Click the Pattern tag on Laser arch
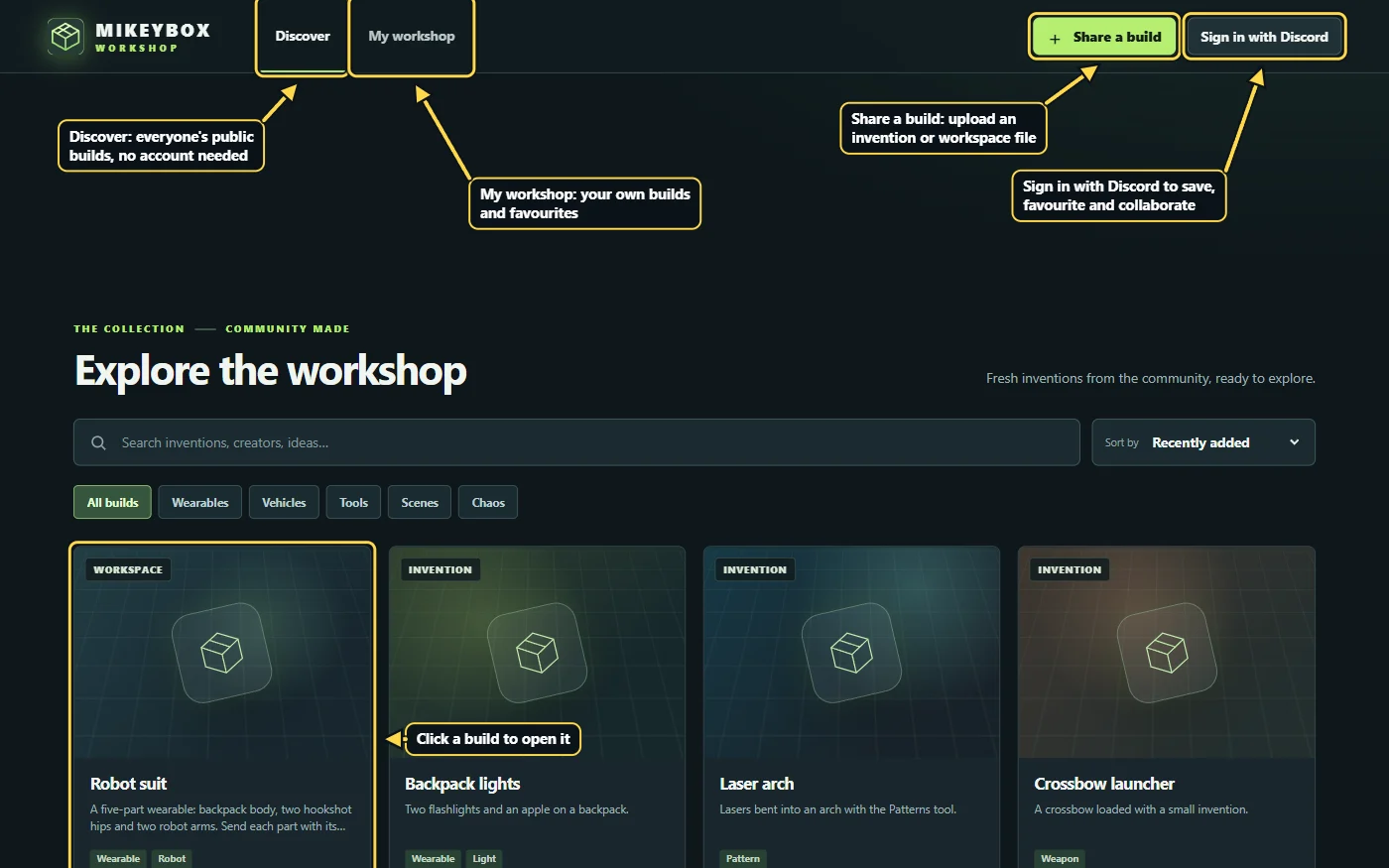Screen dimensions: 1389x868 (743, 859)
